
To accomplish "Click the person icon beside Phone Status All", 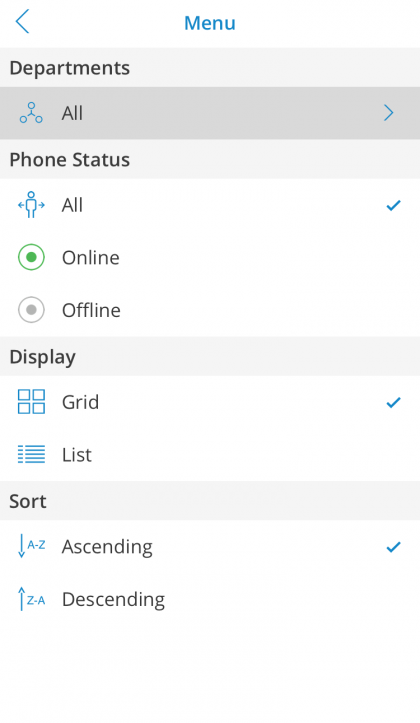I will (31, 205).
